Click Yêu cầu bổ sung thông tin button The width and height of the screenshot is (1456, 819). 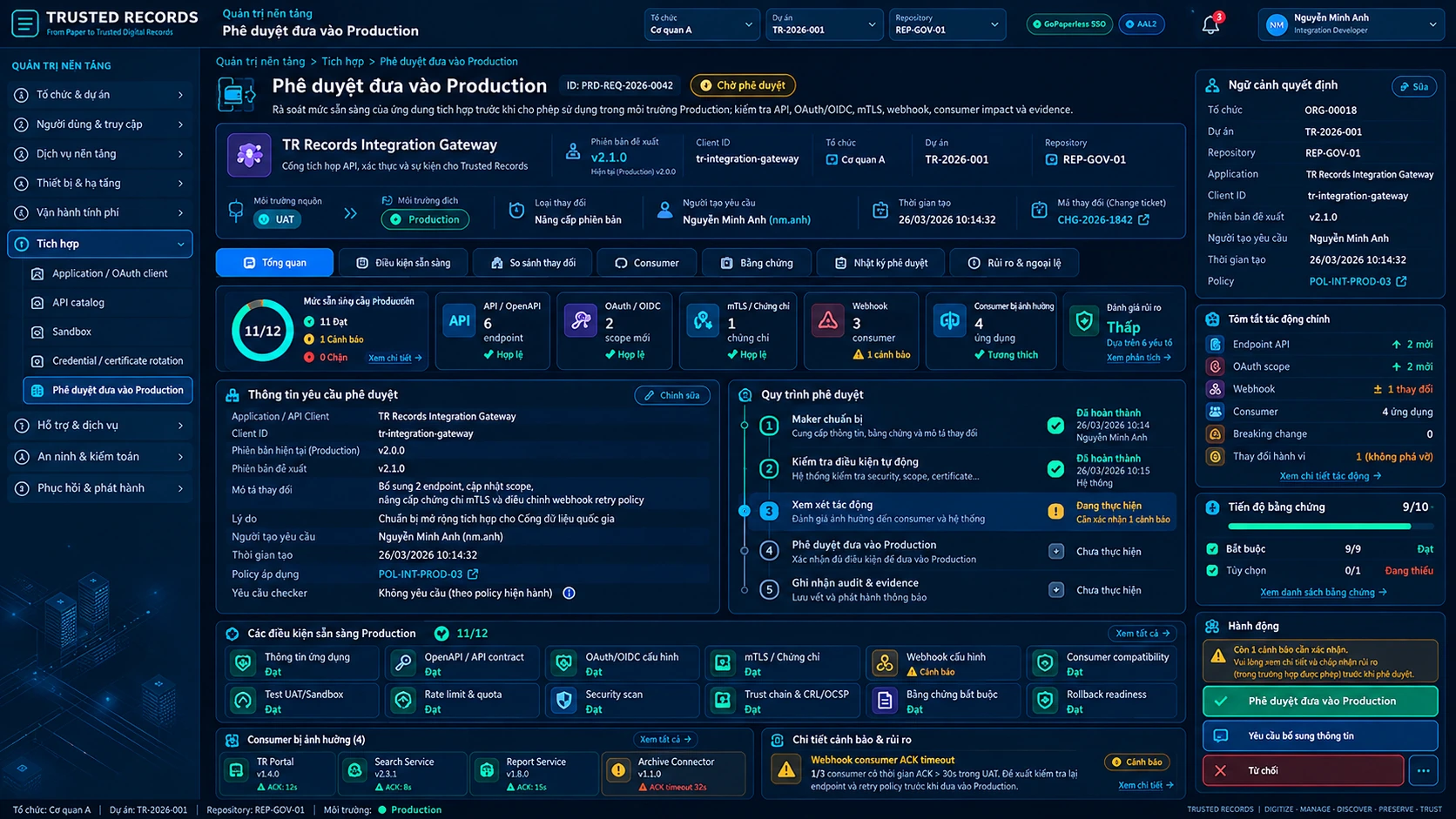point(1320,736)
